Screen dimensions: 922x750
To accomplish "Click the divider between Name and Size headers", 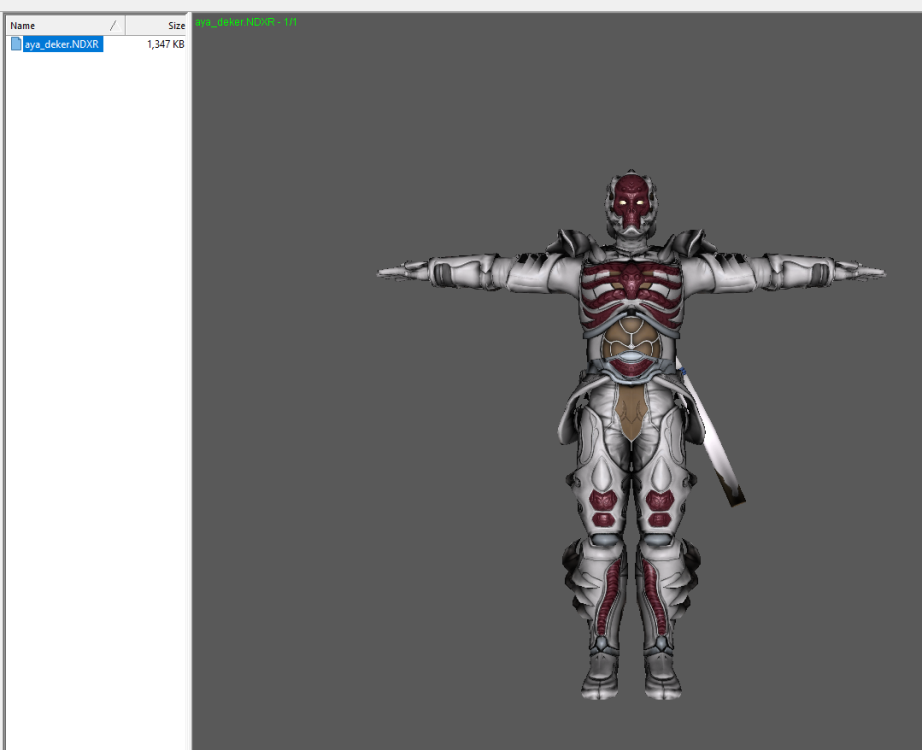I will coord(126,25).
